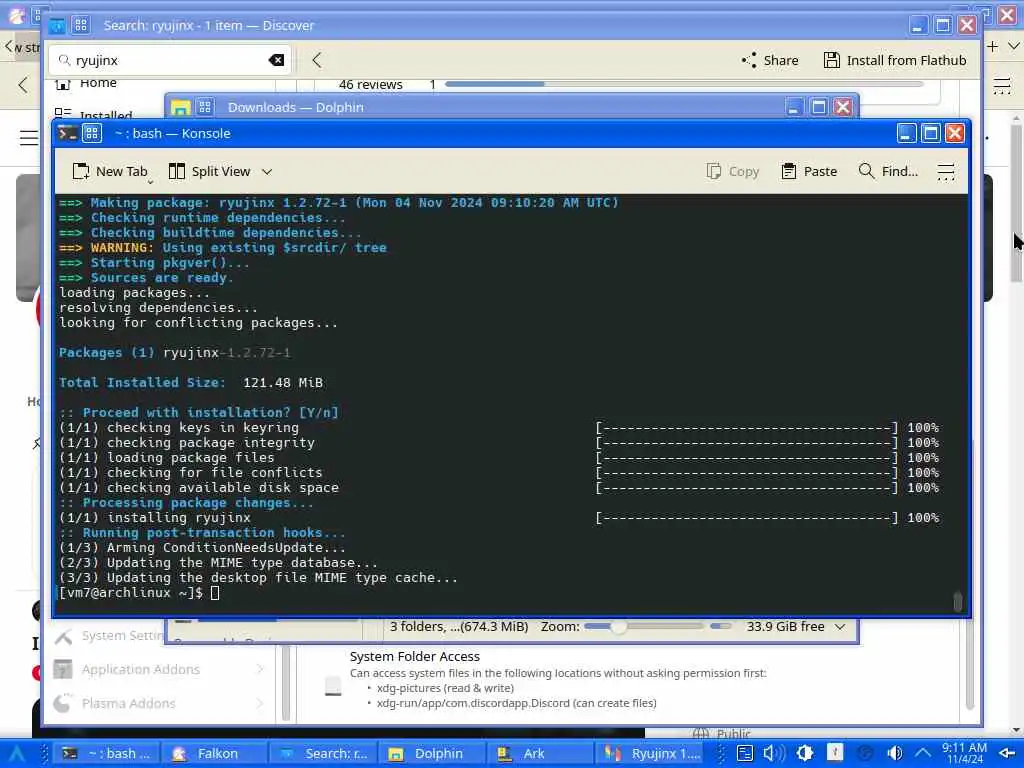The width and height of the screenshot is (1024, 768).
Task: Switch to Falkon in the taskbar
Action: point(214,754)
